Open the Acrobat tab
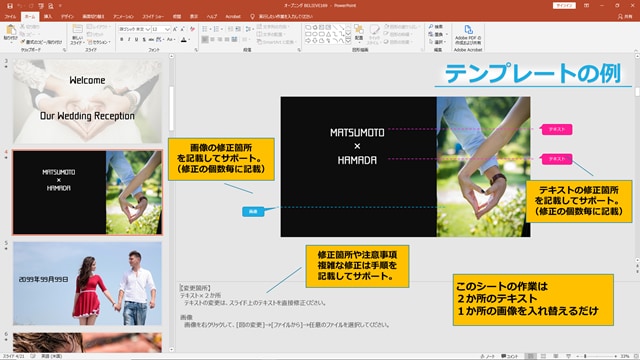 [233, 17]
